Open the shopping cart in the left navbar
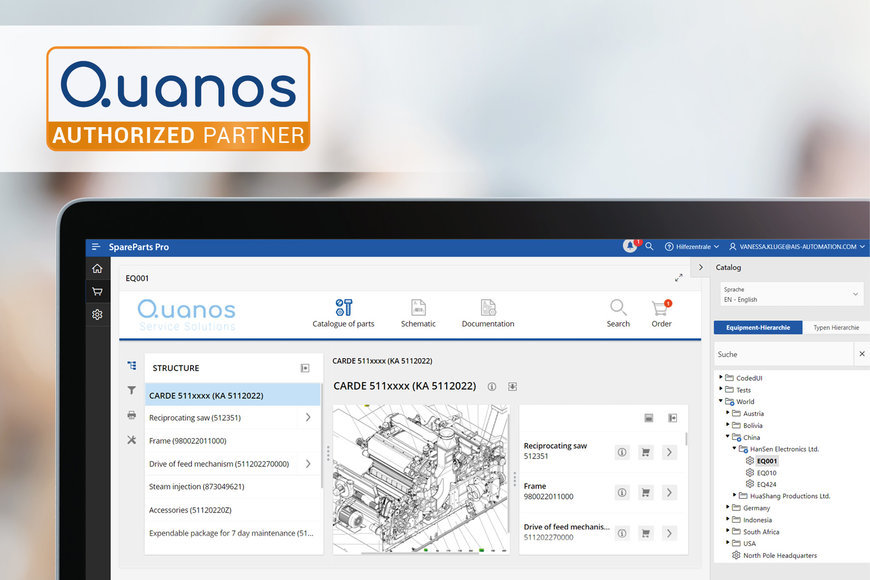Viewport: 870px width, 580px height. 96,291
